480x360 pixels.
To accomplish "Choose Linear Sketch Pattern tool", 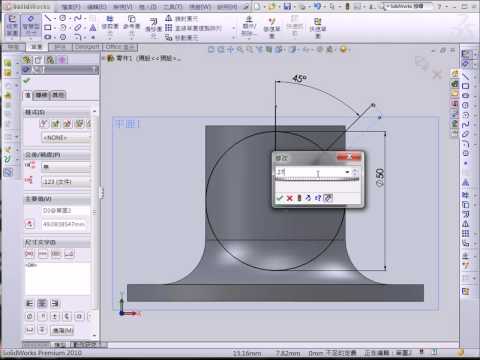I will (193, 28).
